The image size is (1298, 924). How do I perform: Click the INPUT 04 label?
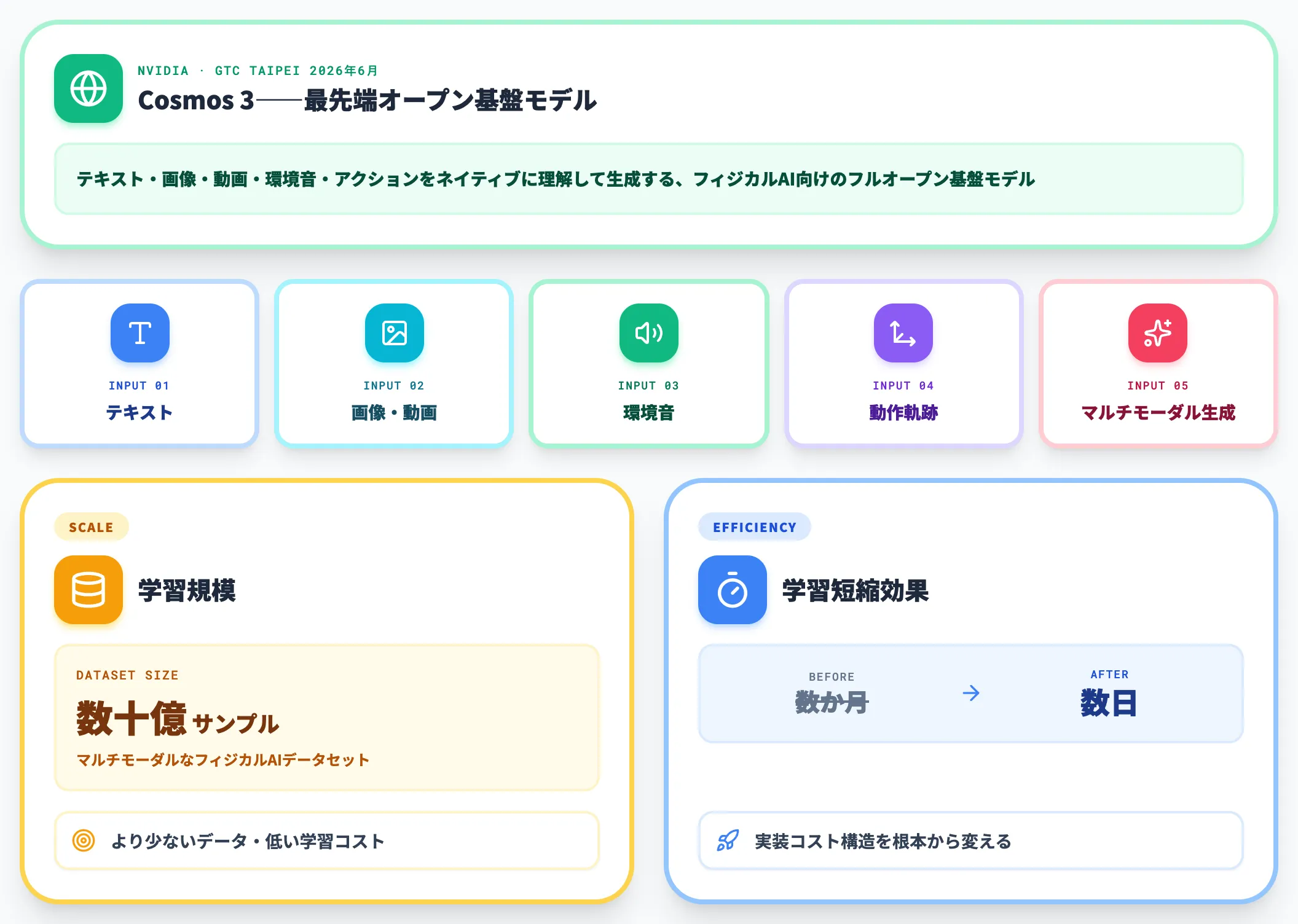[903, 386]
